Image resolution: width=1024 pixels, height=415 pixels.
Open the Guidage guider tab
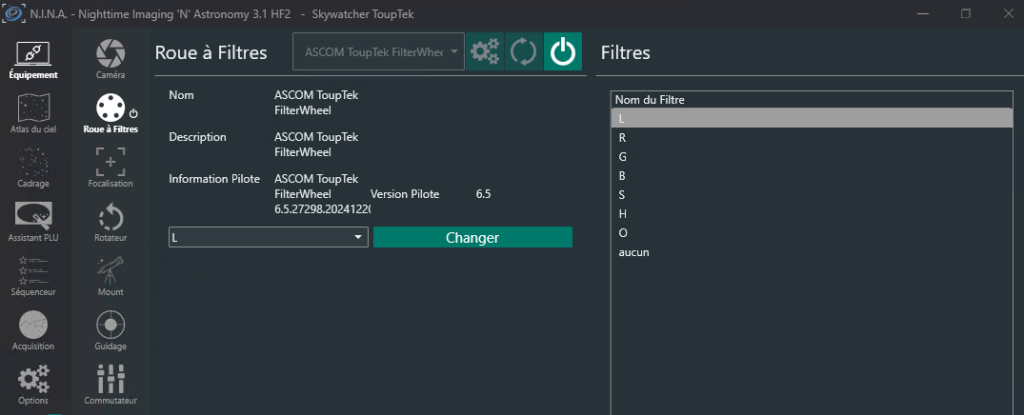(x=110, y=331)
